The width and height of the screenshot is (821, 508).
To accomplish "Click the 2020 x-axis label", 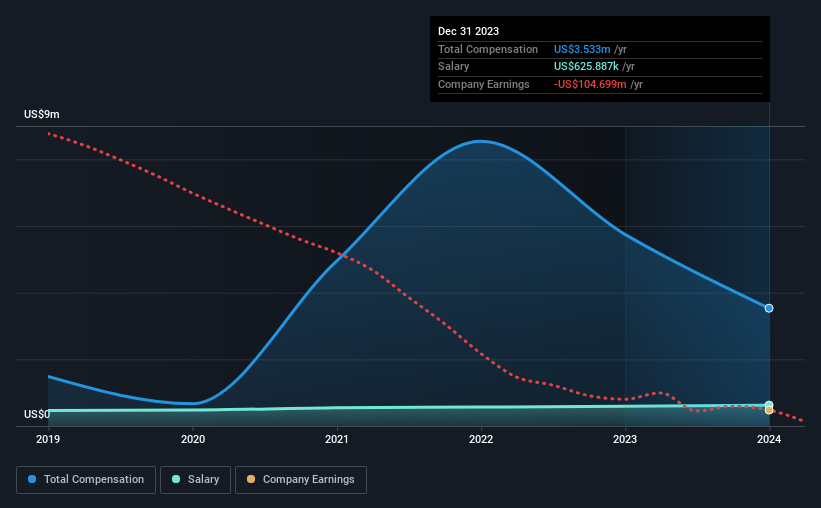I will point(193,439).
